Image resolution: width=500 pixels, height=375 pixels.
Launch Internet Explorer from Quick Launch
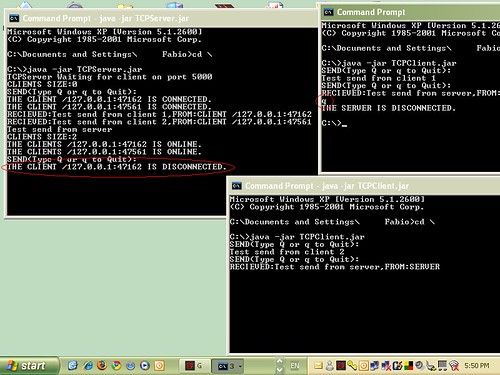click(x=88, y=366)
